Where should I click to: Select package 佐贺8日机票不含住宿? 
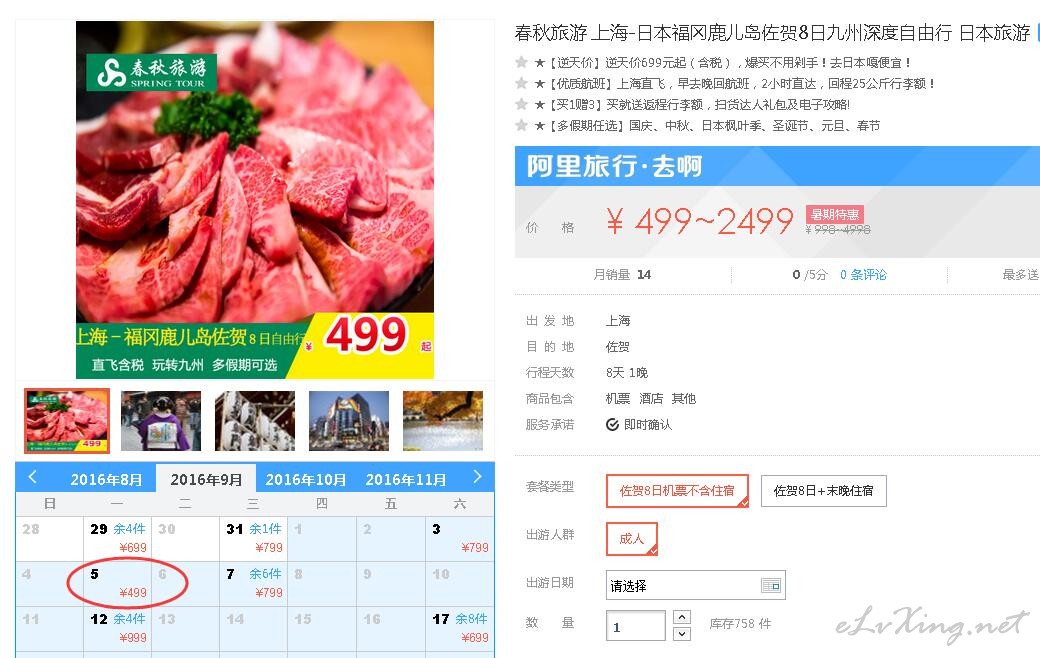(x=677, y=491)
